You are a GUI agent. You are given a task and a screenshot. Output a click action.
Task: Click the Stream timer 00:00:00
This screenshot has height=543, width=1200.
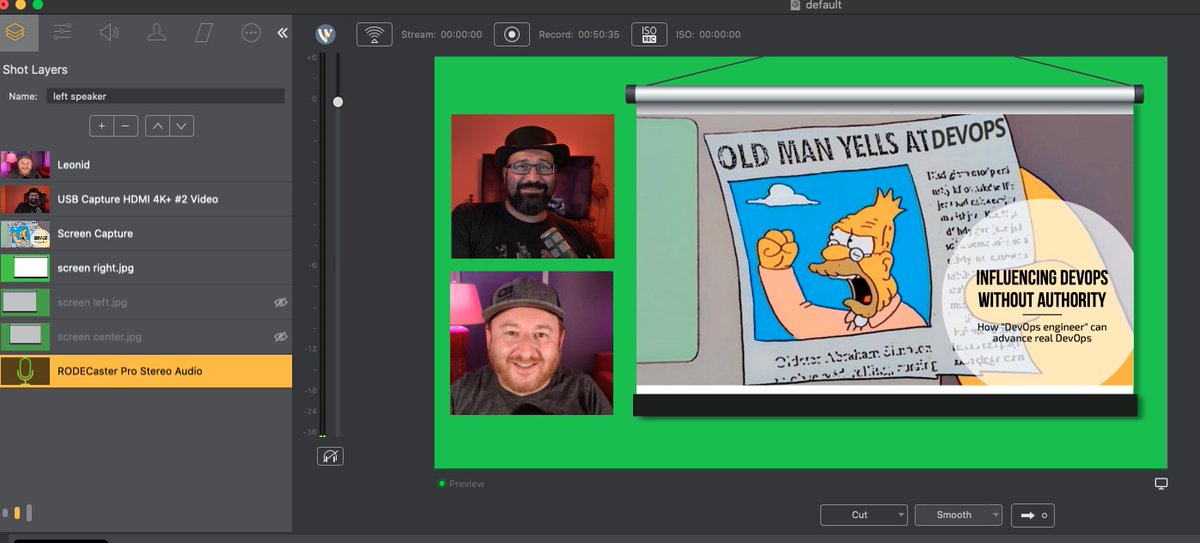click(x=461, y=34)
